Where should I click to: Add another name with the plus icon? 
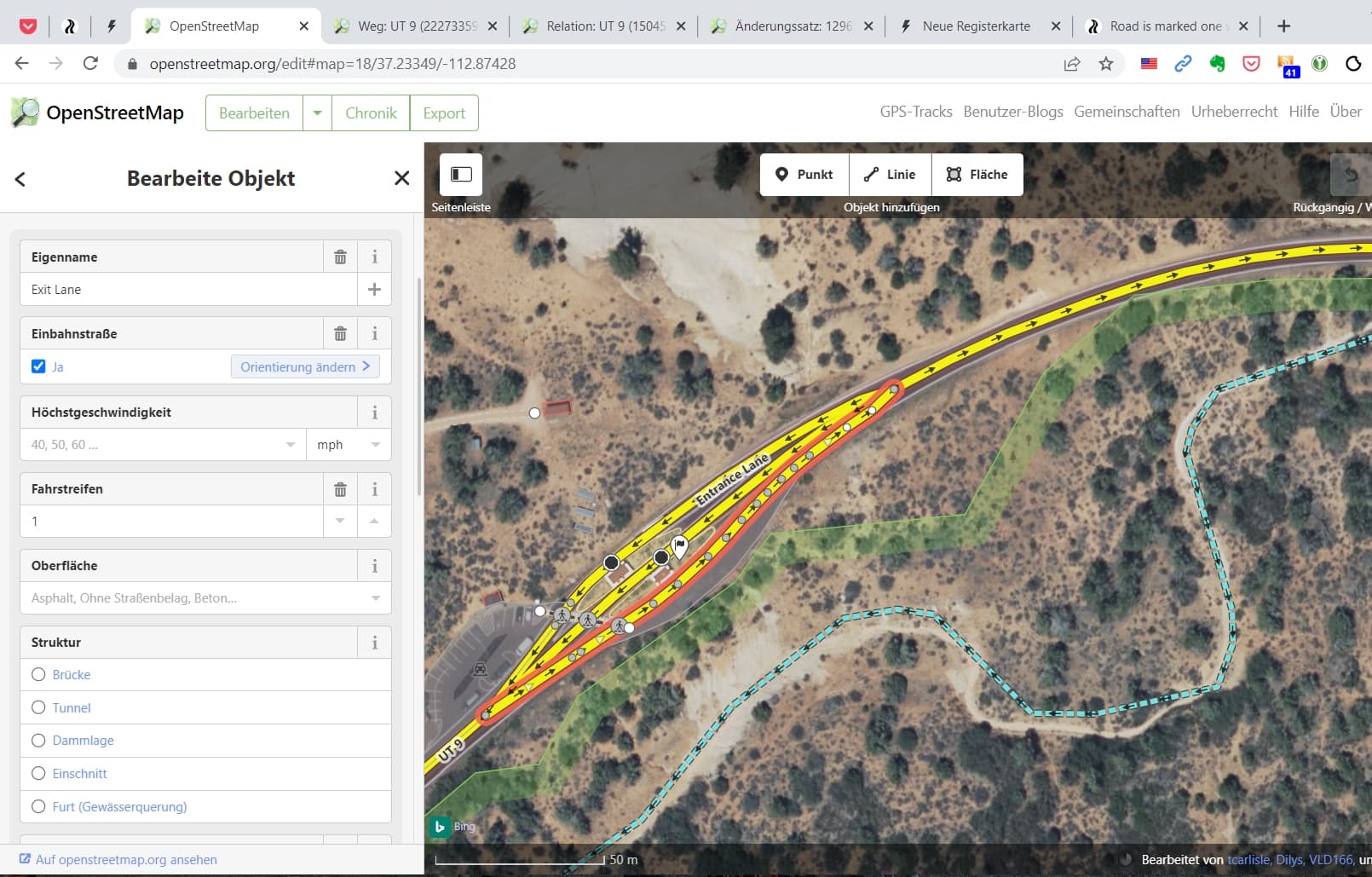click(374, 290)
